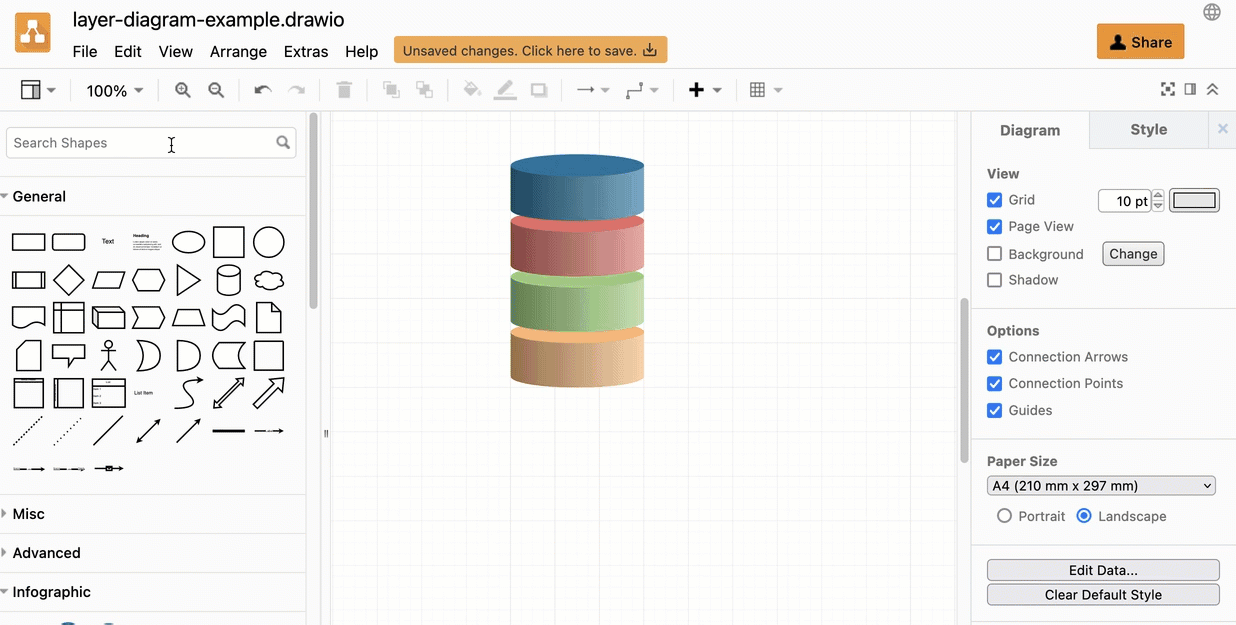
Task: Click the Zoom Out magnifier icon
Action: tap(216, 90)
